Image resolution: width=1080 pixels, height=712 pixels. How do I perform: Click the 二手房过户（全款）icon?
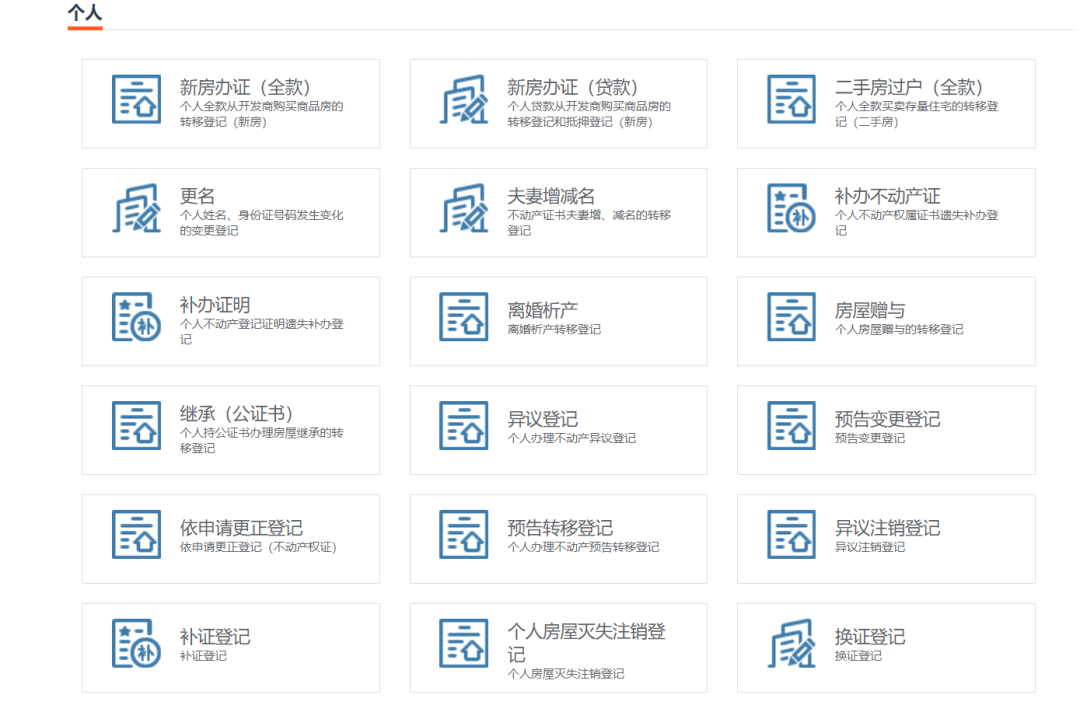tap(792, 99)
